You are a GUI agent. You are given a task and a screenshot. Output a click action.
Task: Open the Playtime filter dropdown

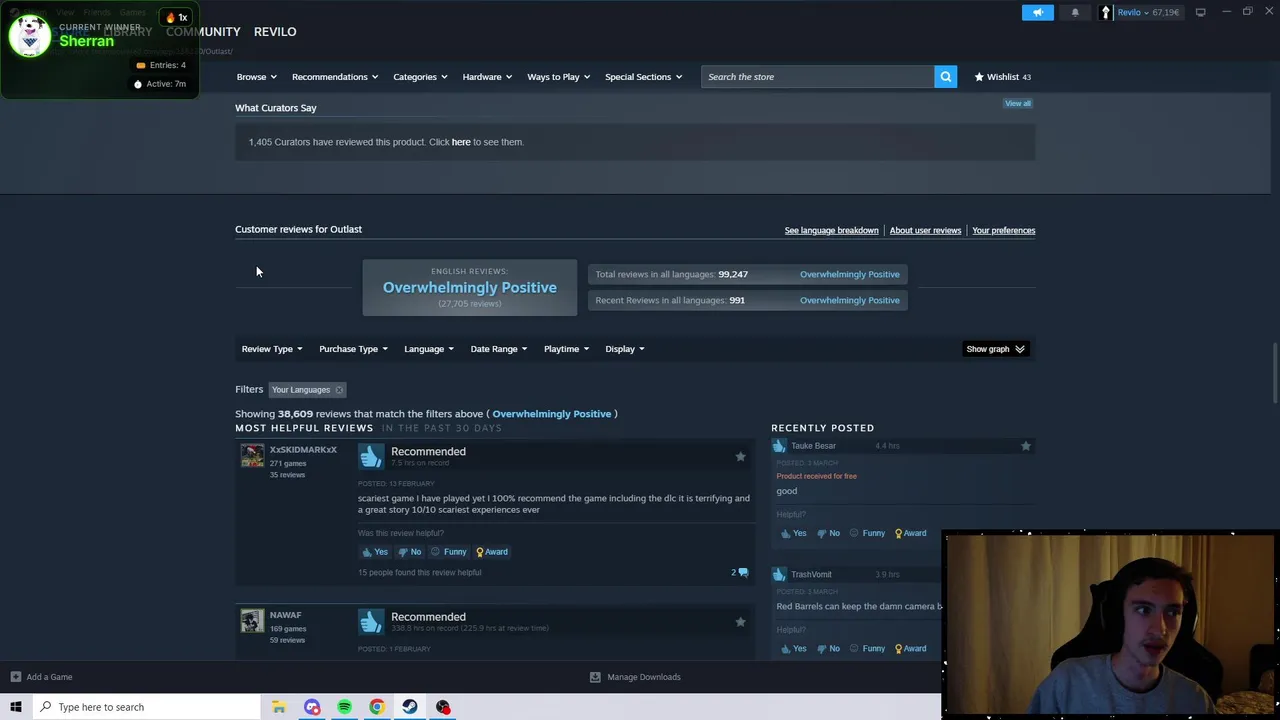(566, 349)
